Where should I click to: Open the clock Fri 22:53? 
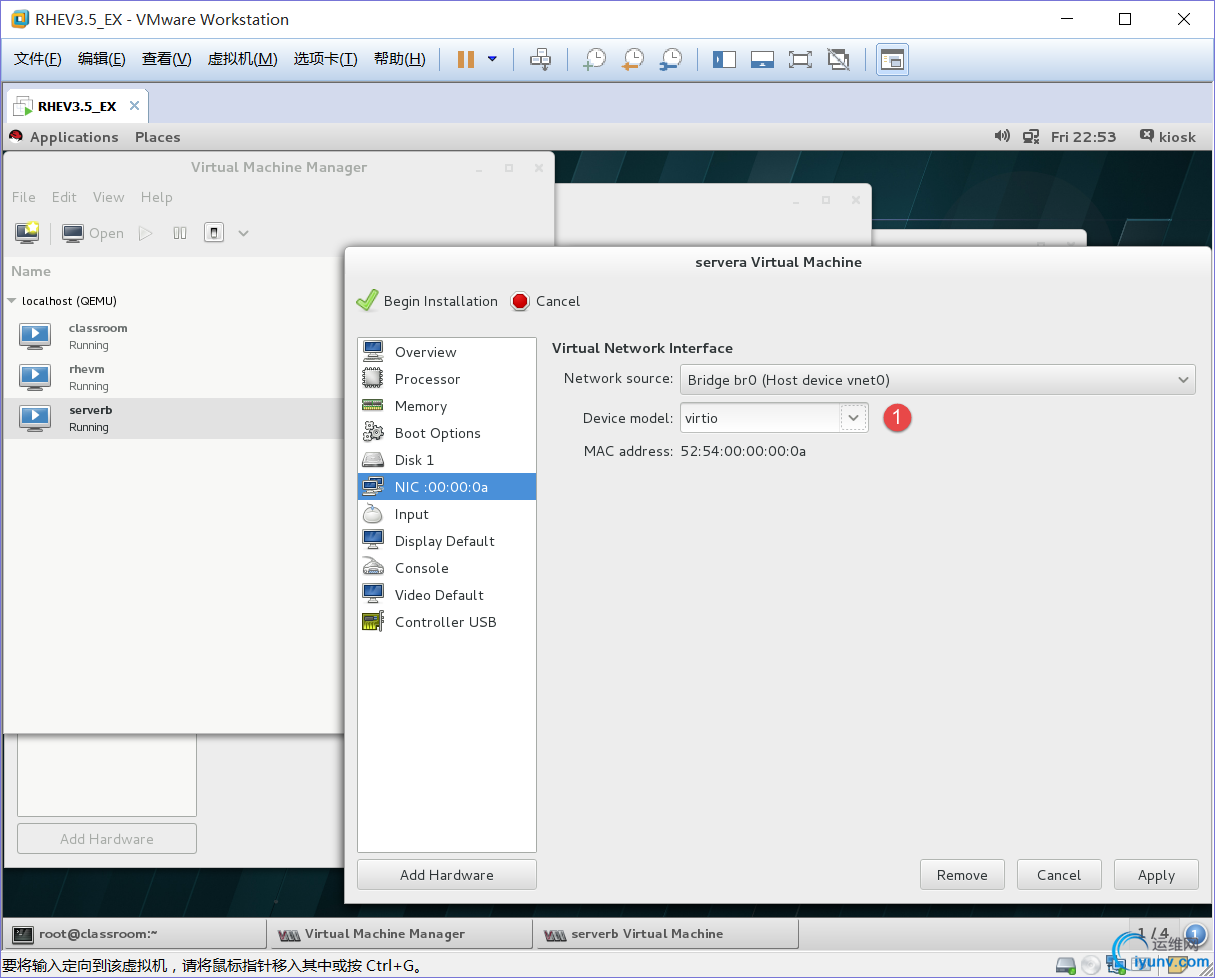[x=1084, y=137]
